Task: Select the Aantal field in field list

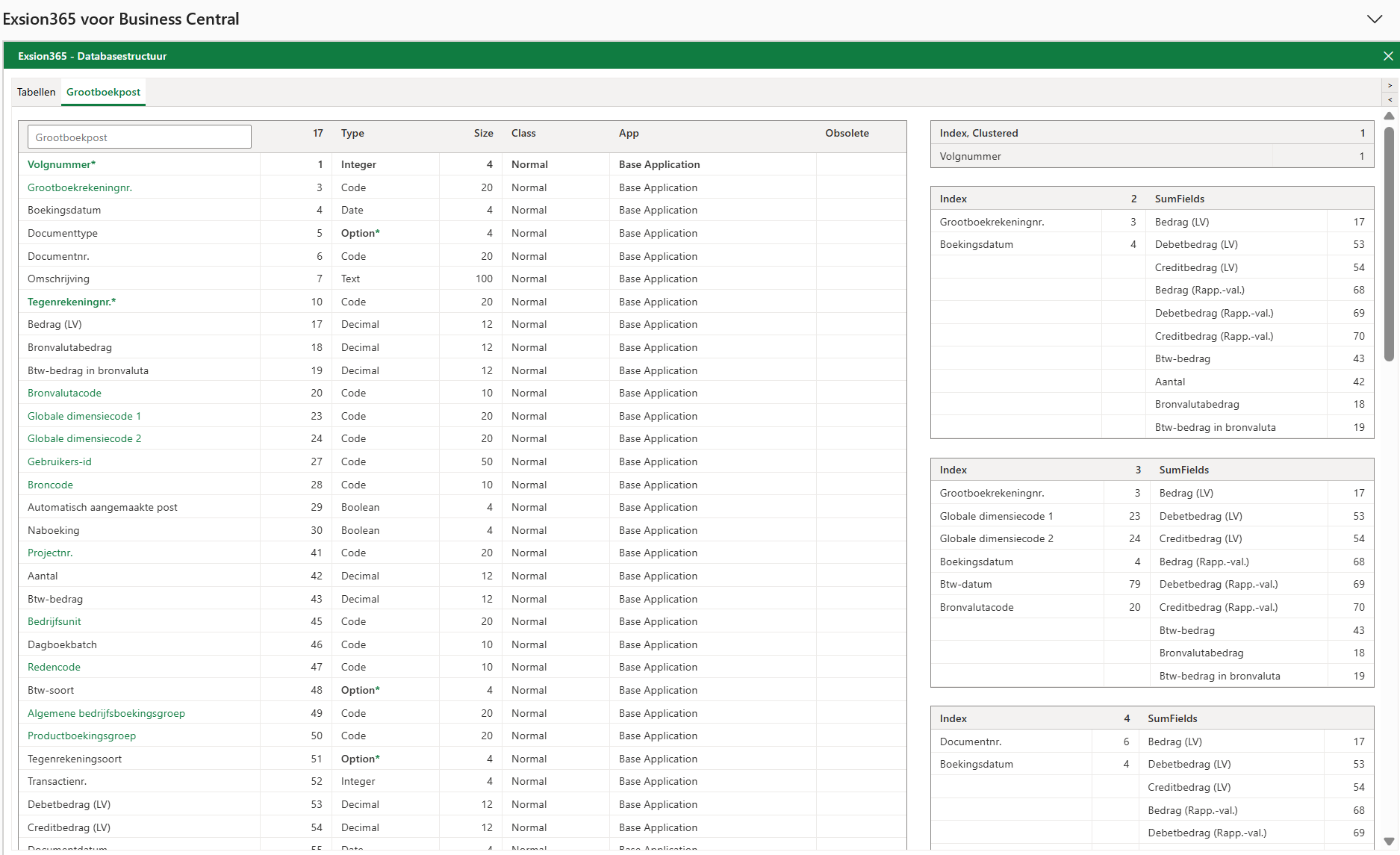Action: [x=43, y=576]
